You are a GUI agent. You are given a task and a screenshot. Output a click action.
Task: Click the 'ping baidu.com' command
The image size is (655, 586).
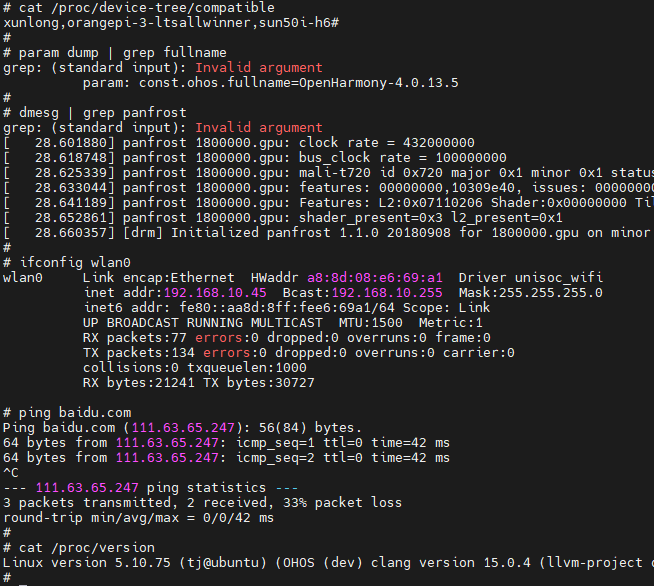tap(67, 413)
